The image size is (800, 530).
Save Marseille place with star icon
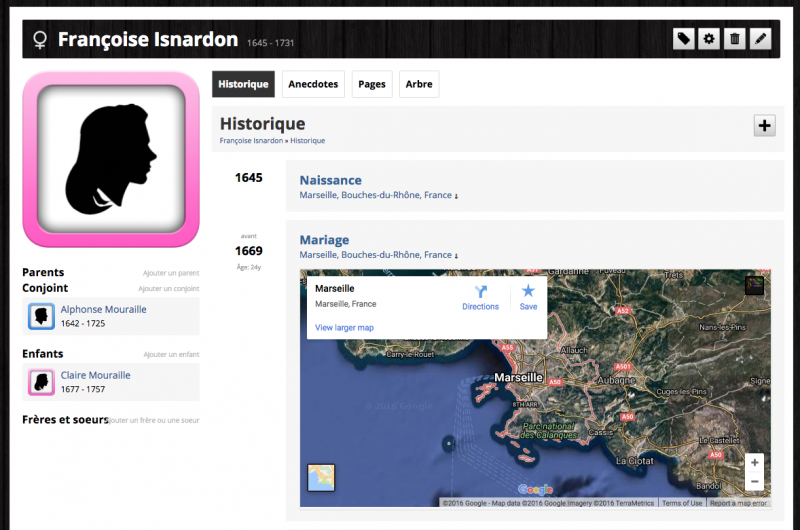coord(528,291)
